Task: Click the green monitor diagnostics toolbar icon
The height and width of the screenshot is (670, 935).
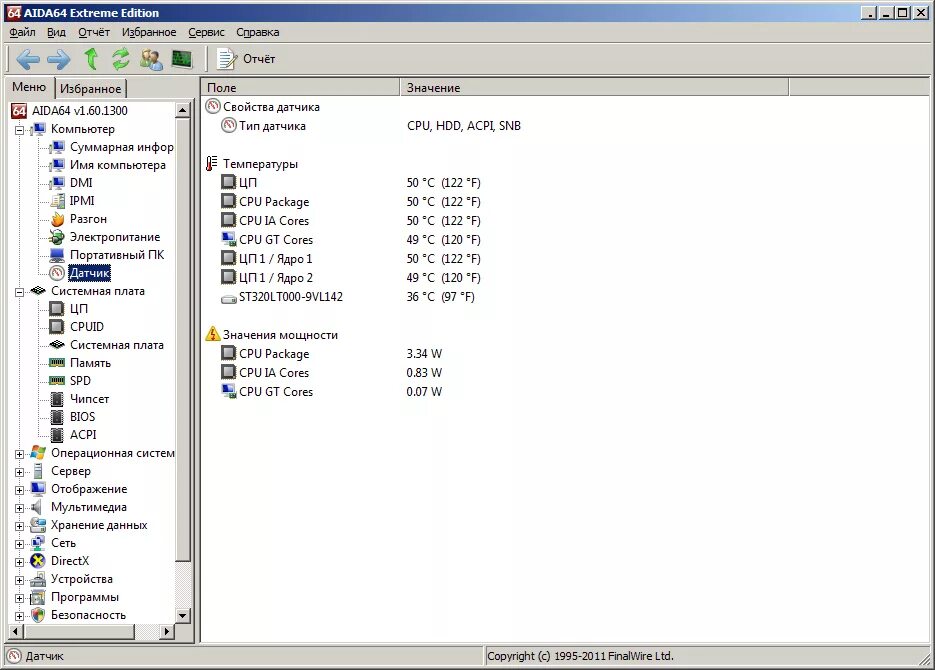Action: [182, 58]
